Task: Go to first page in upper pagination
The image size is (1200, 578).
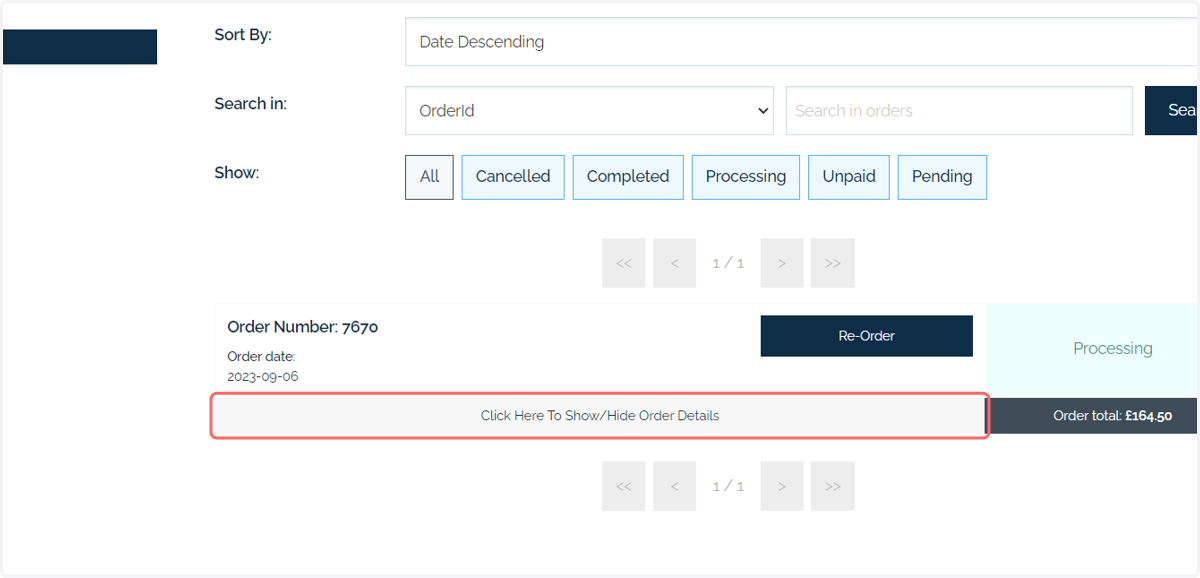Action: 624,263
